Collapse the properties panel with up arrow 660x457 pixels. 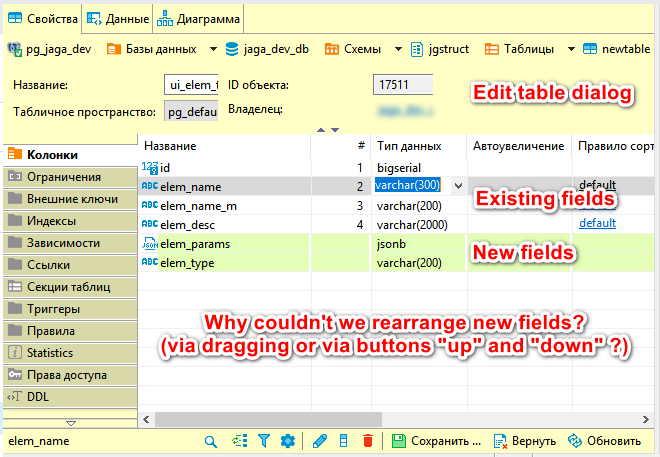pos(321,130)
